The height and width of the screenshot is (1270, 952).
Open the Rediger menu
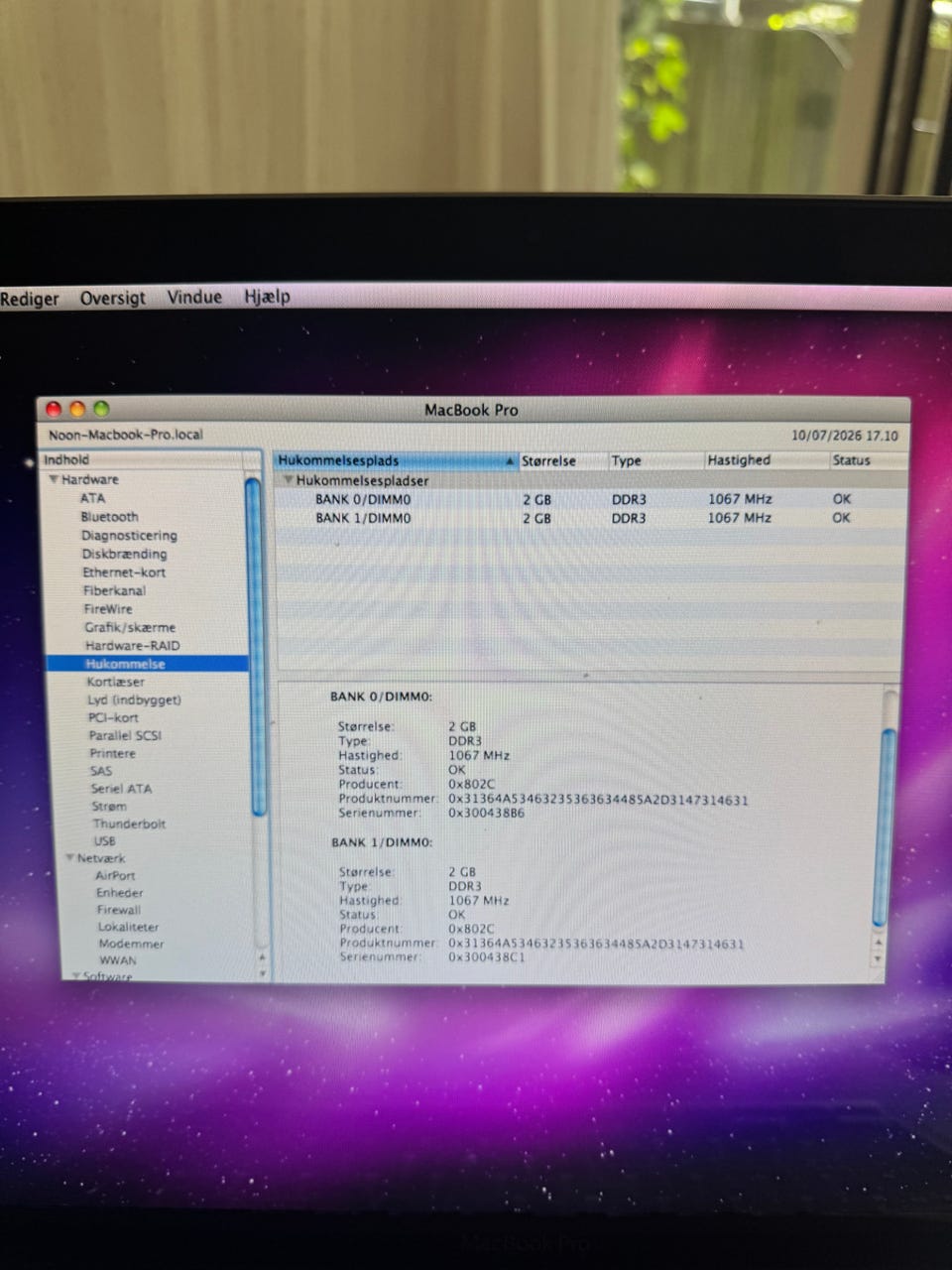[x=30, y=299]
